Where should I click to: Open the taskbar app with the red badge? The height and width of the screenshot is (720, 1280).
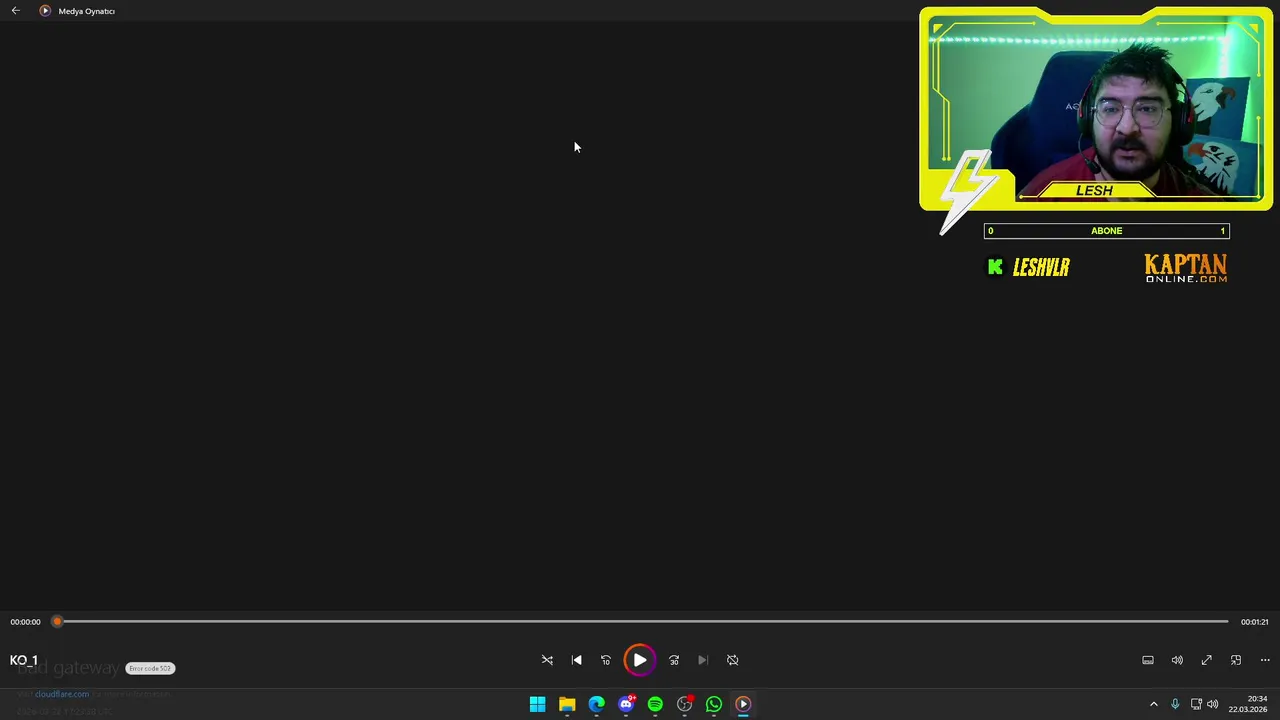685,704
